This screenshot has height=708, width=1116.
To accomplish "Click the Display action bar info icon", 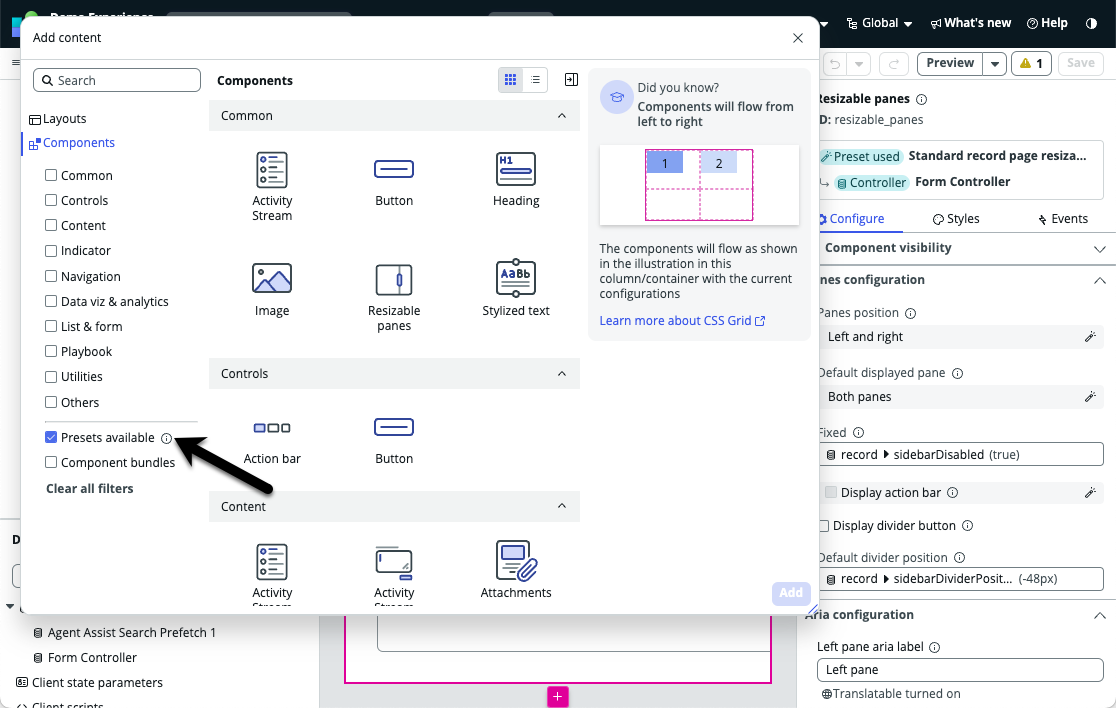I will pos(952,492).
